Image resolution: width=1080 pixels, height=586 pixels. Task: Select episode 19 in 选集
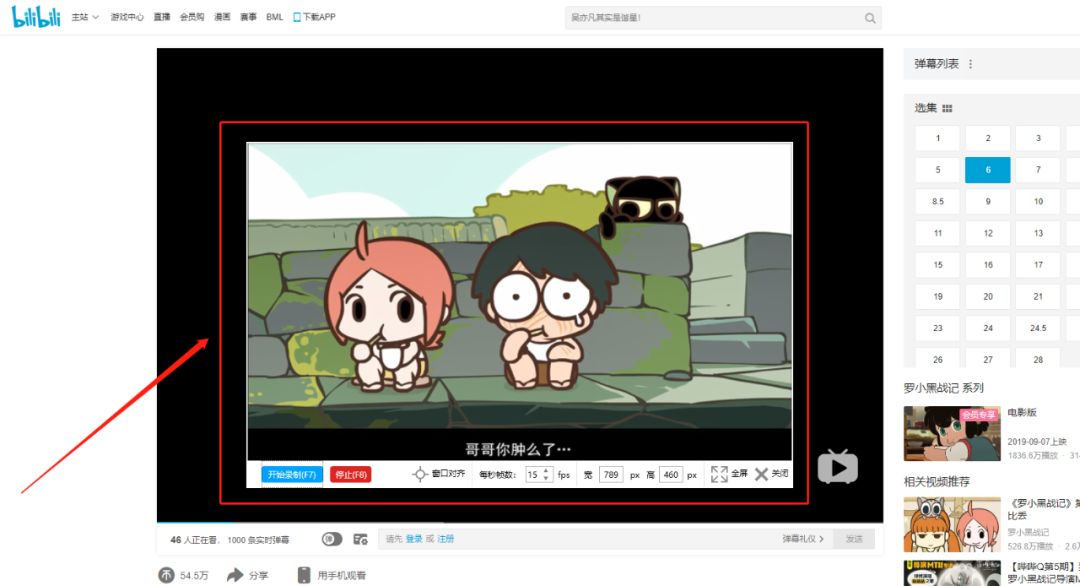[x=937, y=297]
